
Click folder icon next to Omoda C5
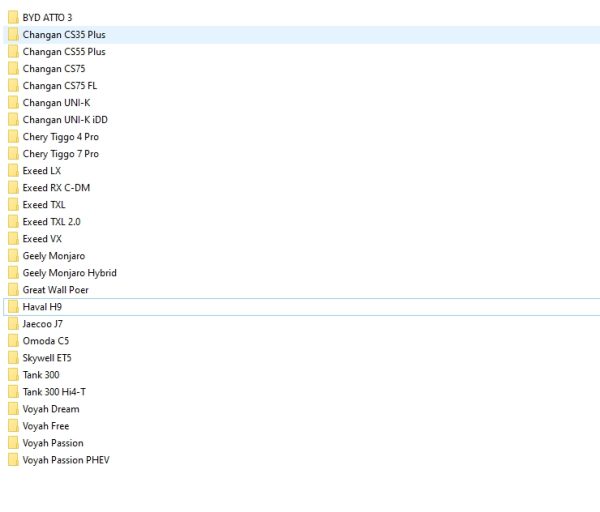point(13,341)
